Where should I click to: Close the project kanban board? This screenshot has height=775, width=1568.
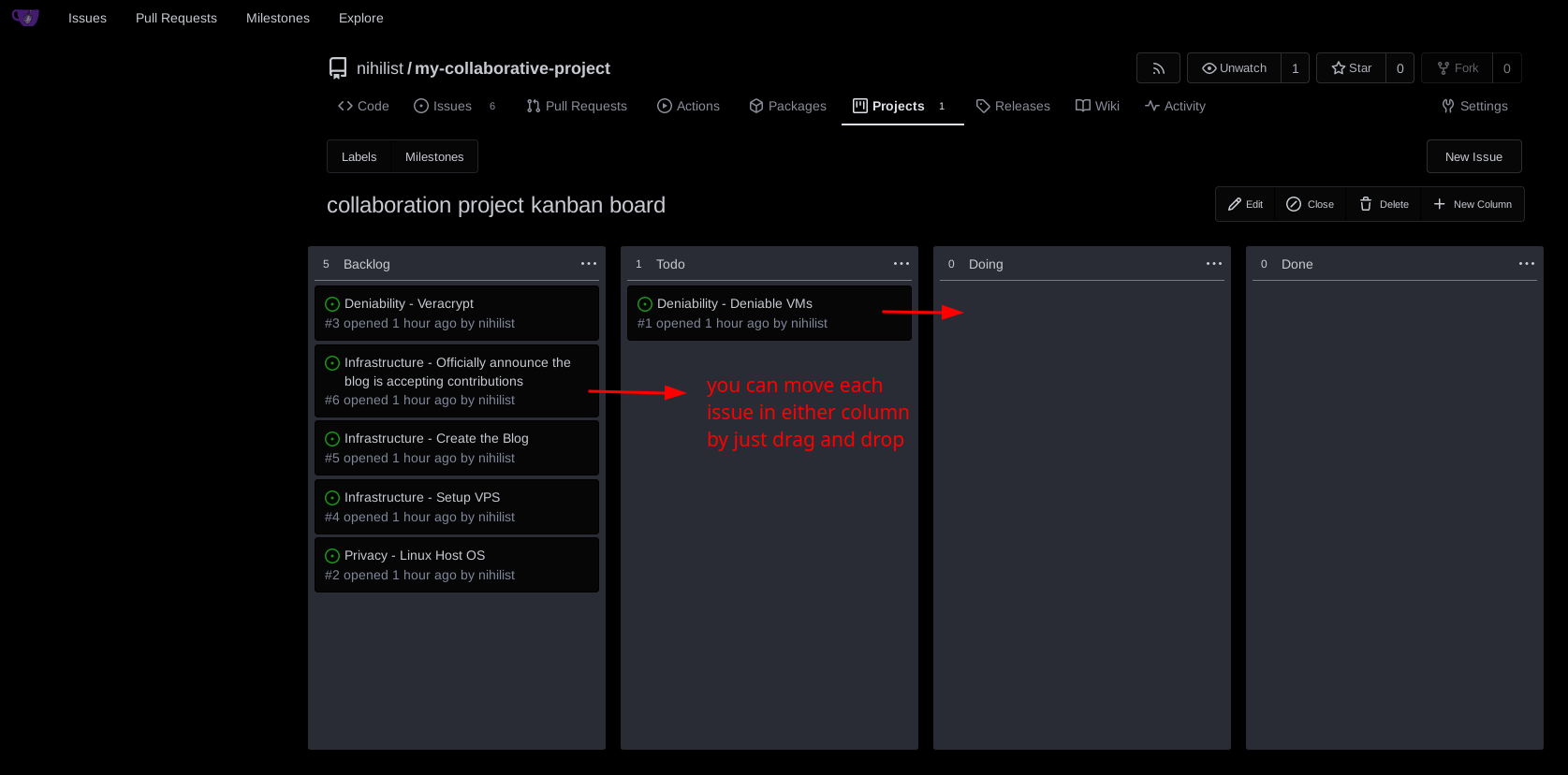[1310, 204]
